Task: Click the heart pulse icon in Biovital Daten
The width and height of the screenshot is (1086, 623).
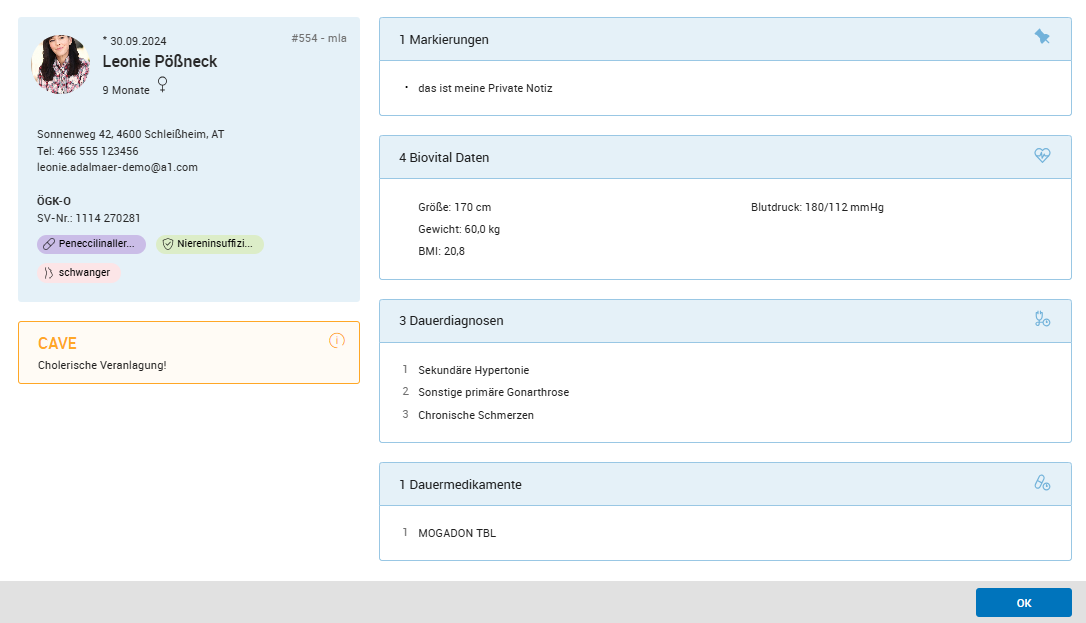Action: click(x=1042, y=156)
